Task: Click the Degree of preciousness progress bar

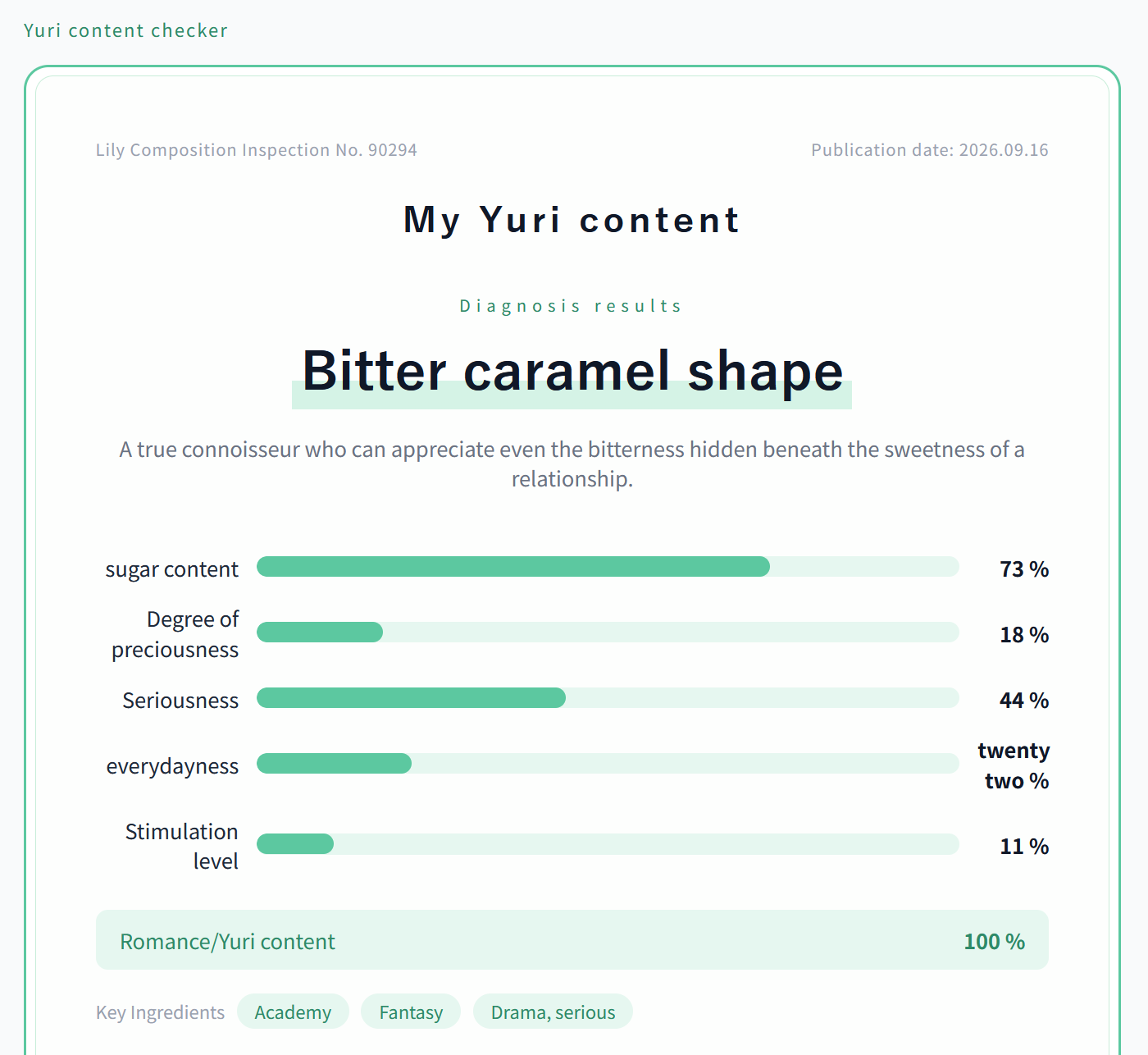Action: pyautogui.click(x=608, y=632)
